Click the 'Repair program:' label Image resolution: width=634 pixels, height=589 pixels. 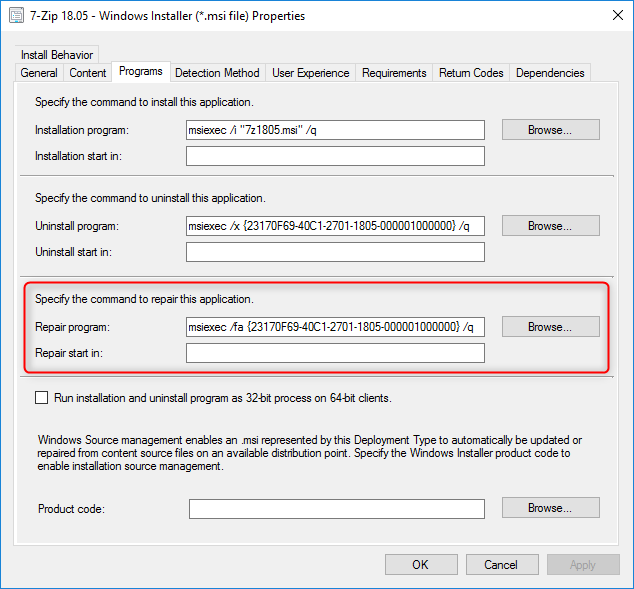pyautogui.click(x=72, y=327)
